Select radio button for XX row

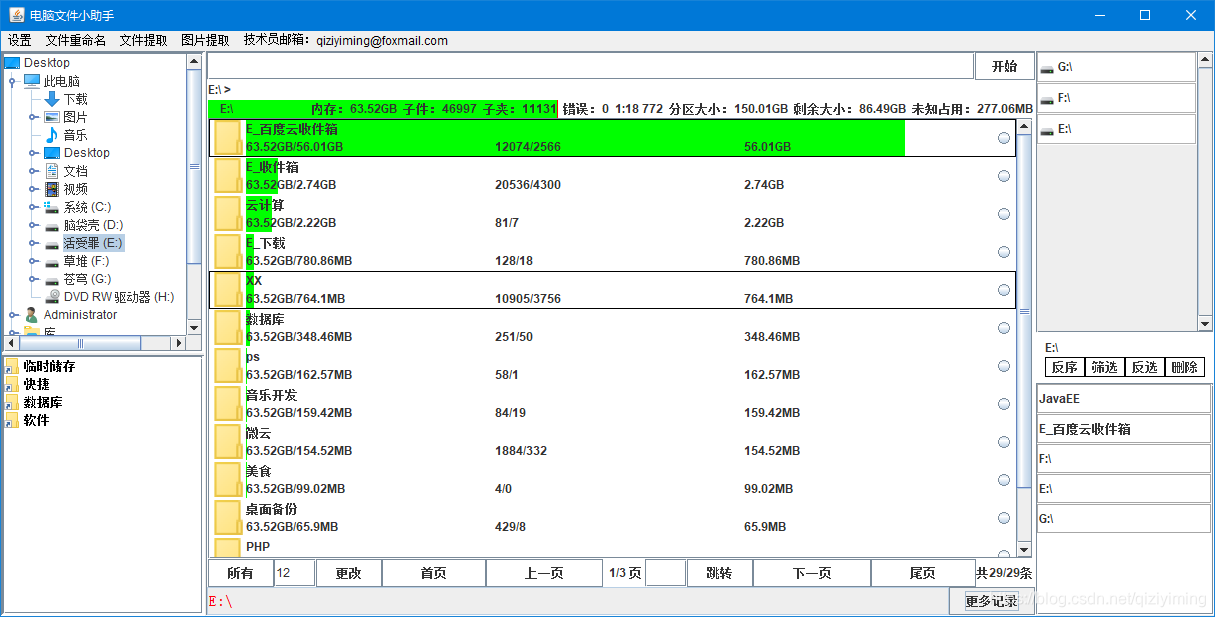coord(1004,290)
